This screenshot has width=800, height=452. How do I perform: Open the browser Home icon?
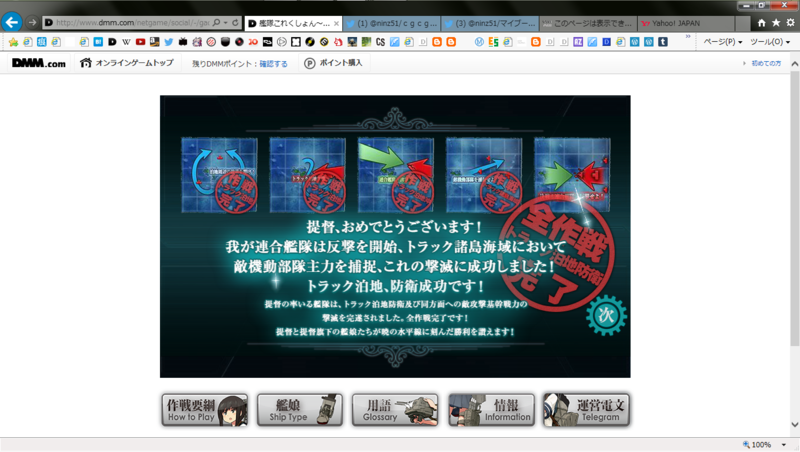(x=761, y=22)
